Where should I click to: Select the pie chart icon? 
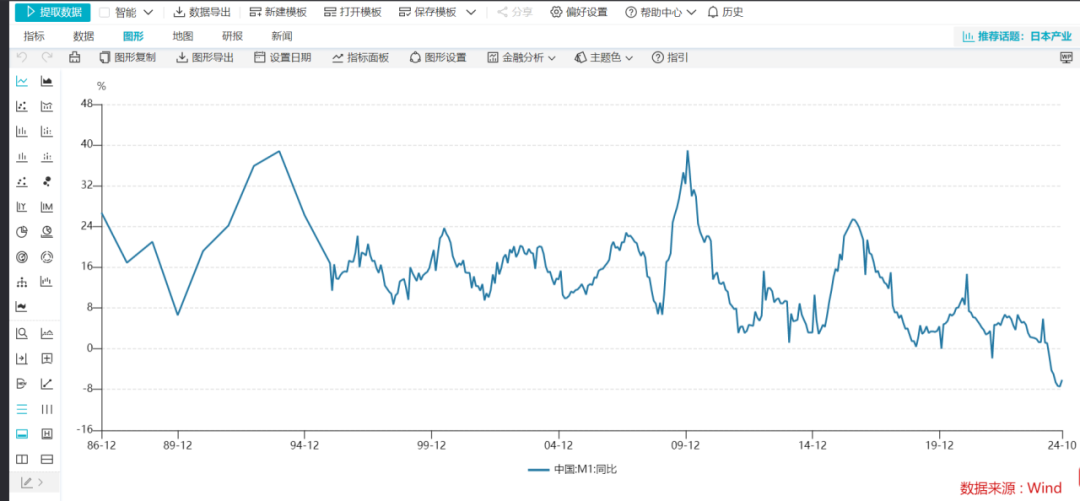coord(21,232)
